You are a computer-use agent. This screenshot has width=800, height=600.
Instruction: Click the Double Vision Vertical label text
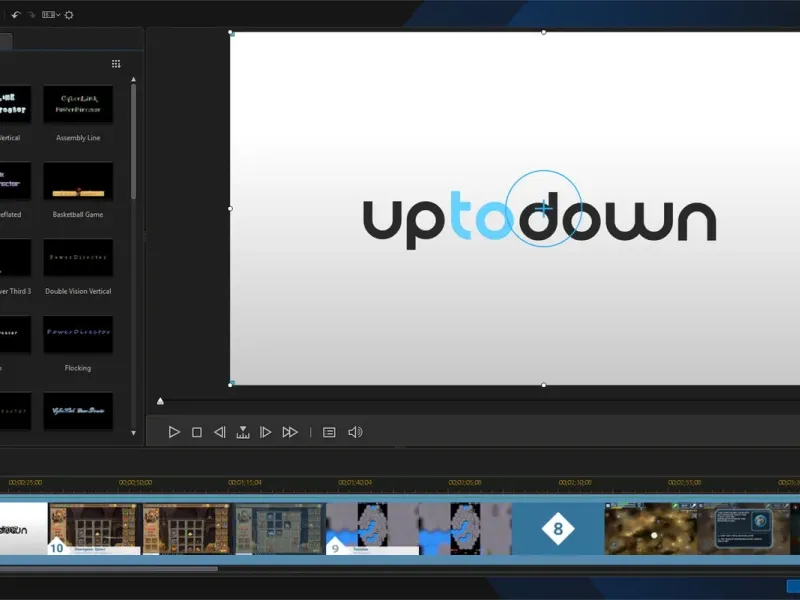coord(78,291)
